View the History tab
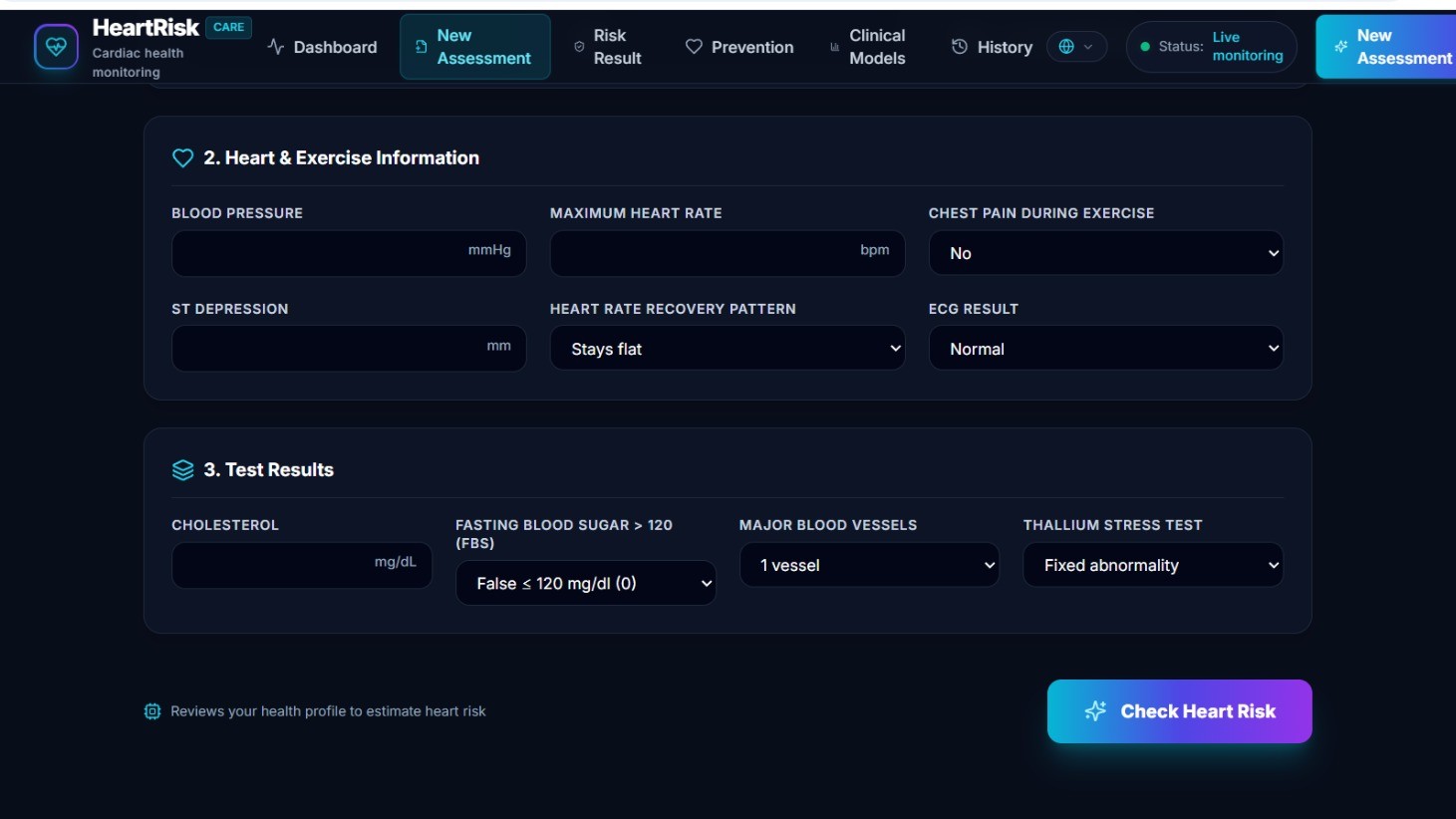 [992, 47]
